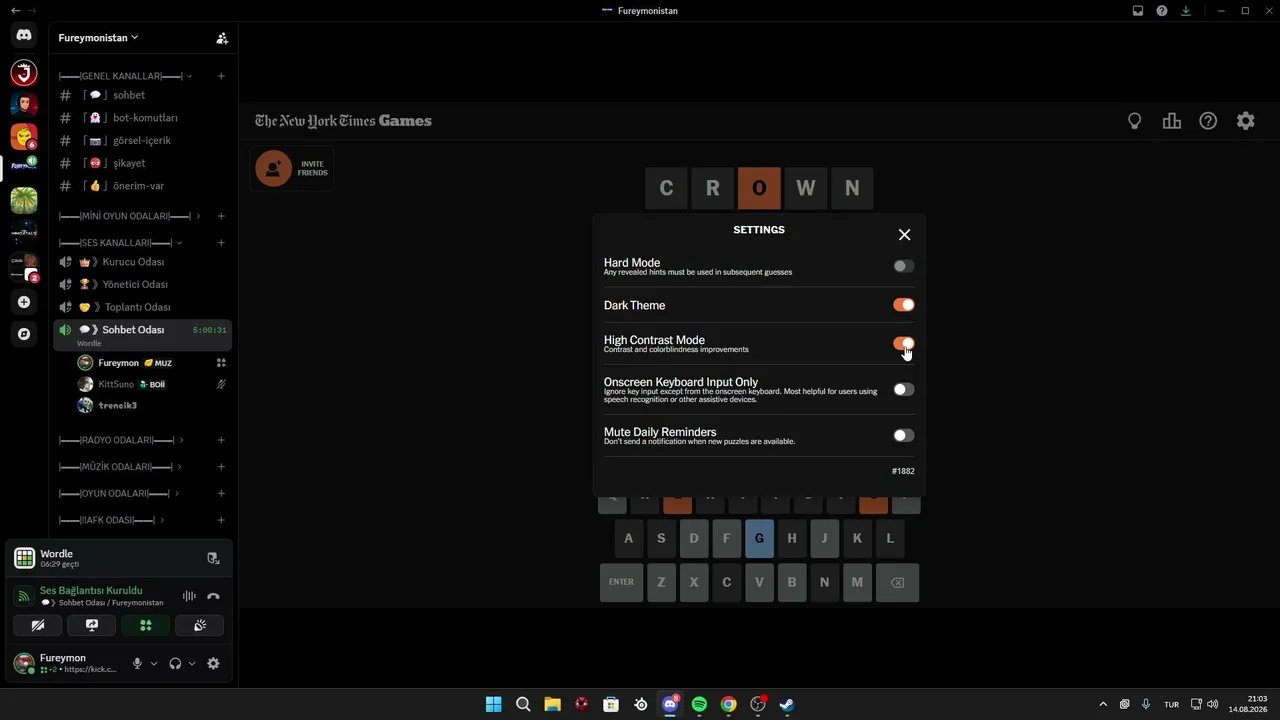Image resolution: width=1280 pixels, height=720 pixels.
Task: Mute microphone in user panel
Action: point(138,663)
